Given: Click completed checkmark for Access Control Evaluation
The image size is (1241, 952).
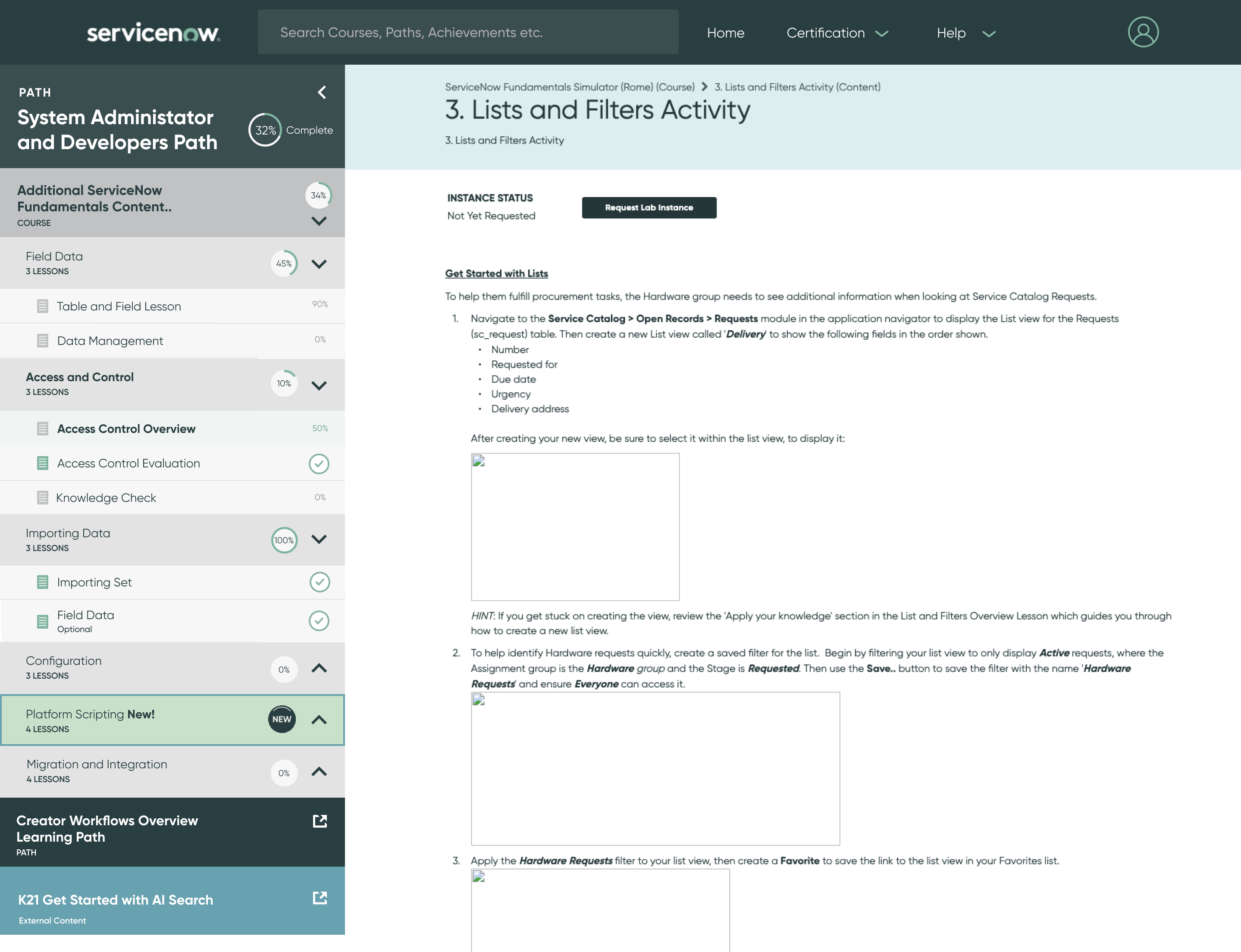Looking at the screenshot, I should point(319,463).
